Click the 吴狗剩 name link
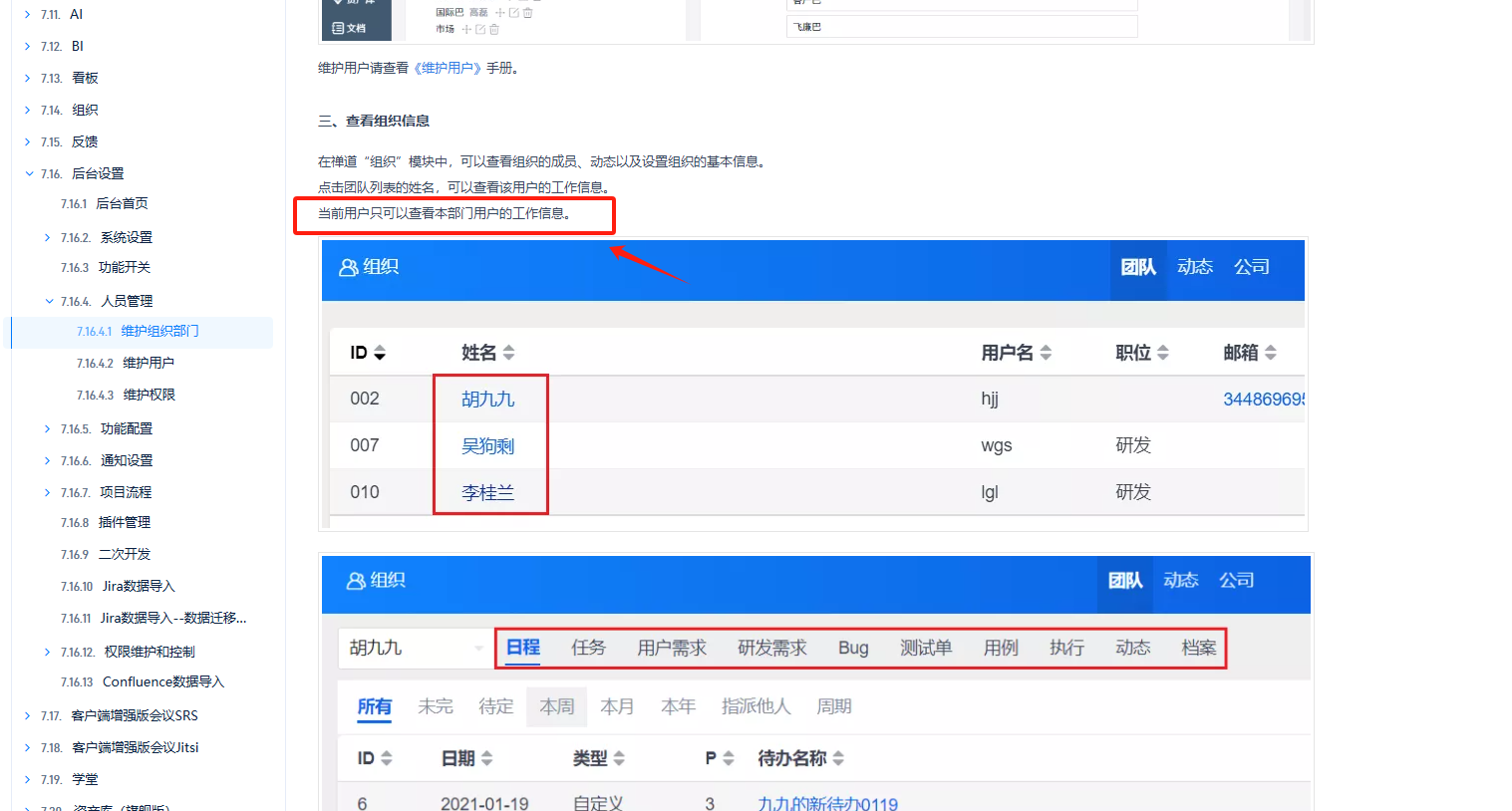 tap(488, 445)
